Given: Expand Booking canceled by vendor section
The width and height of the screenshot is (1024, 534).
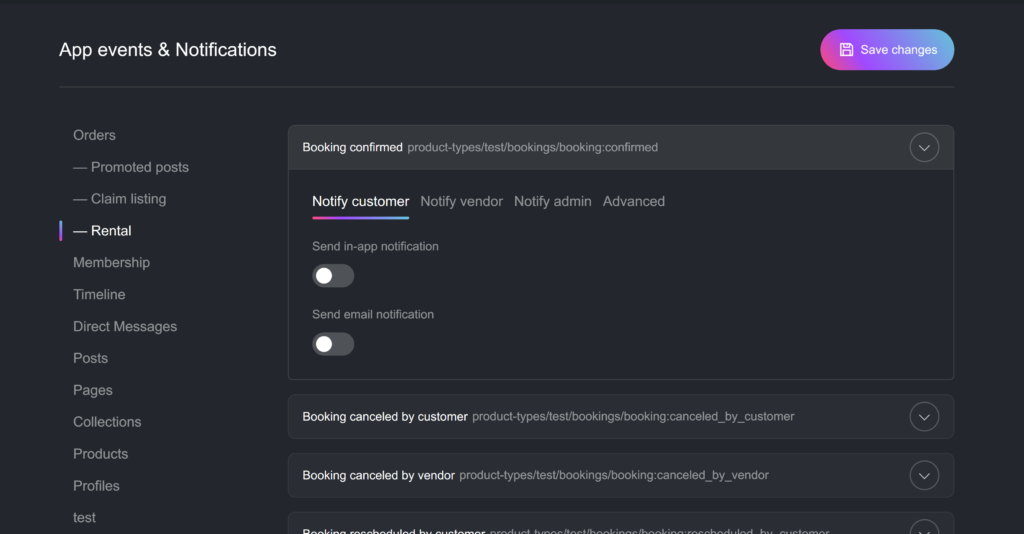Looking at the screenshot, I should tap(924, 476).
